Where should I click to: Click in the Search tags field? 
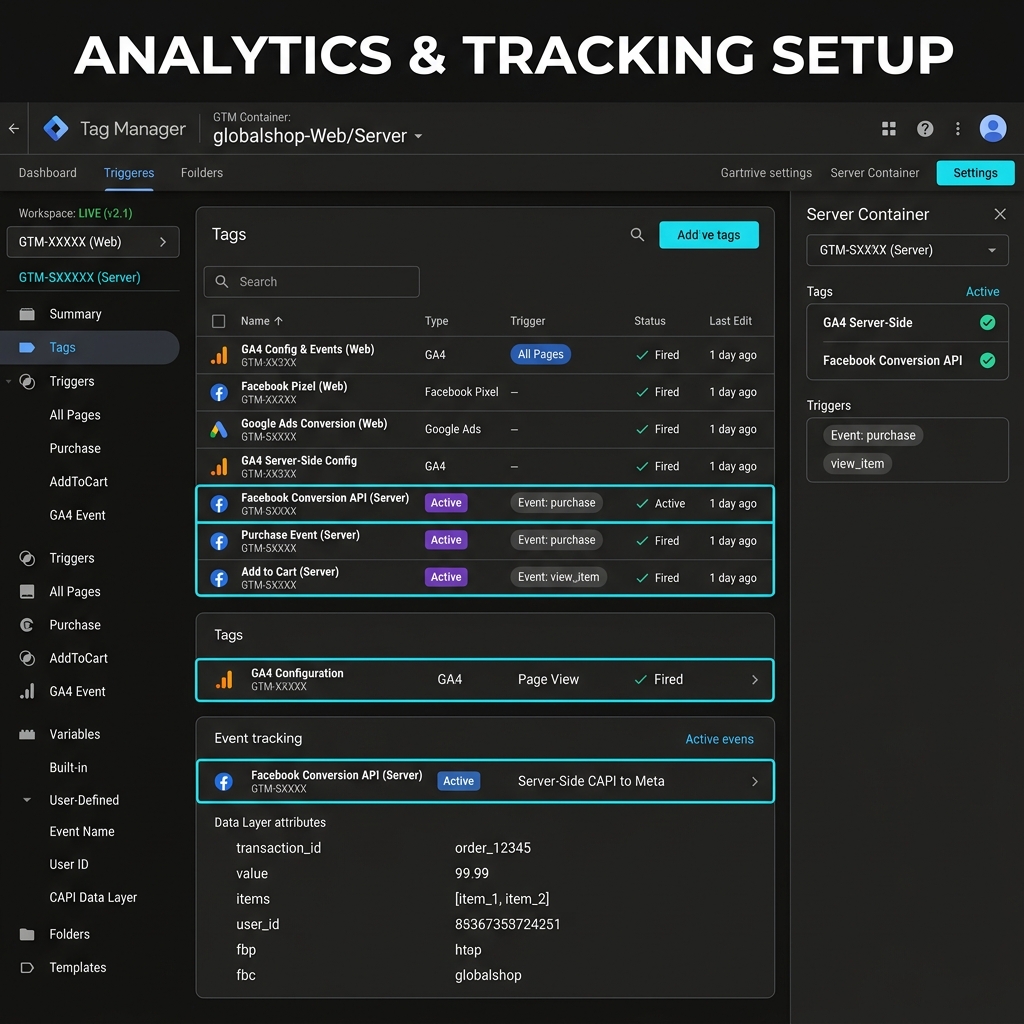coord(312,282)
